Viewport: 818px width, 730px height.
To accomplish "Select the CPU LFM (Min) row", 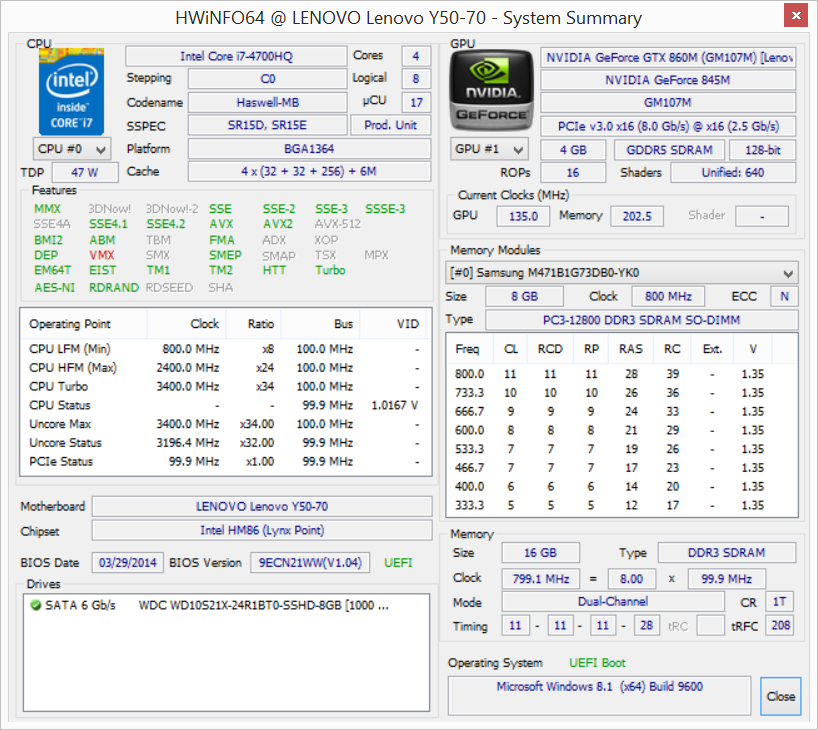I will (x=225, y=349).
